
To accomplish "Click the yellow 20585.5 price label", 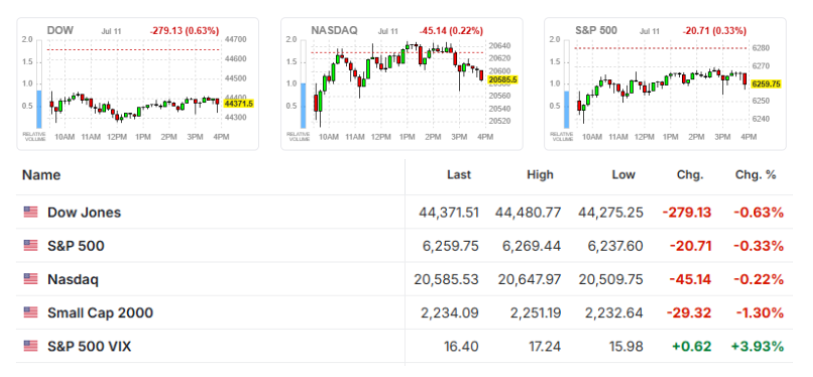I will coord(503,80).
